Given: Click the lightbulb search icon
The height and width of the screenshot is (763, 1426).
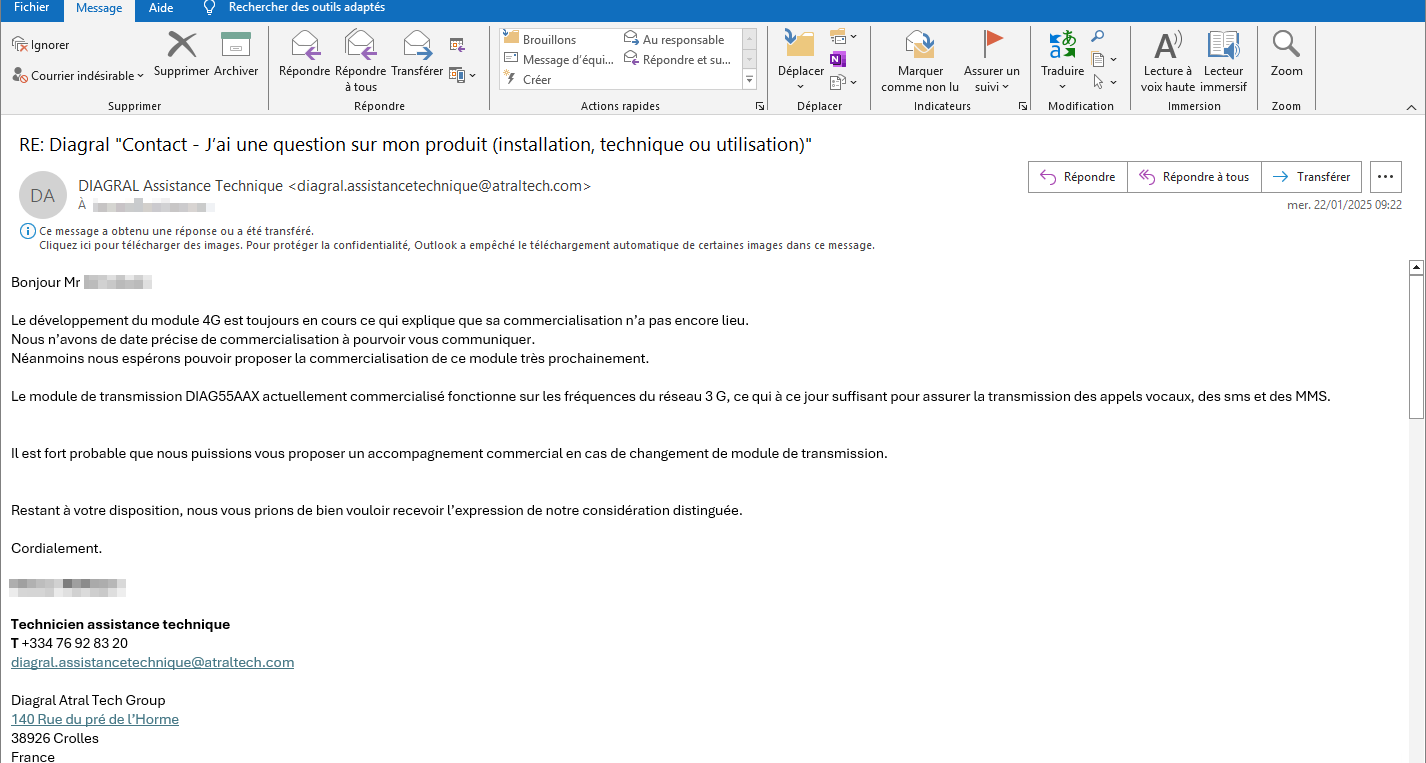Looking at the screenshot, I should click(209, 8).
